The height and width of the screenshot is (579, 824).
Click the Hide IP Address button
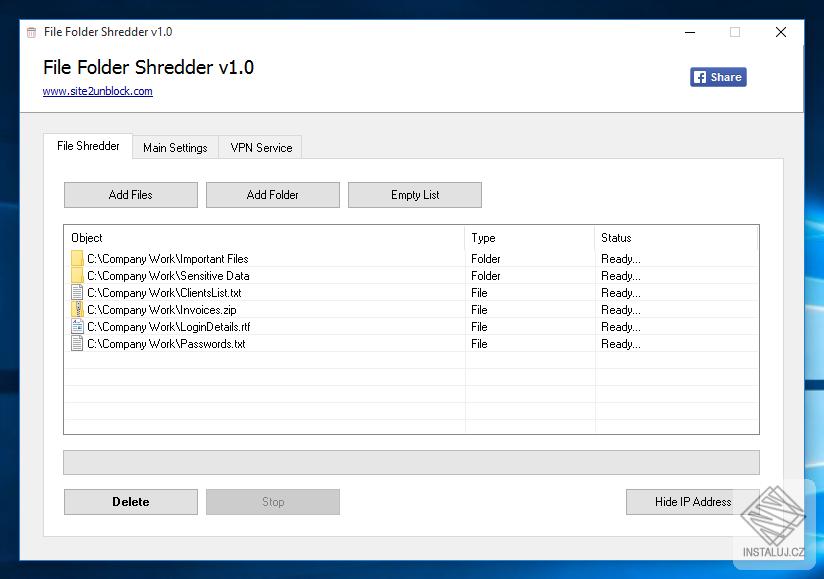[692, 501]
